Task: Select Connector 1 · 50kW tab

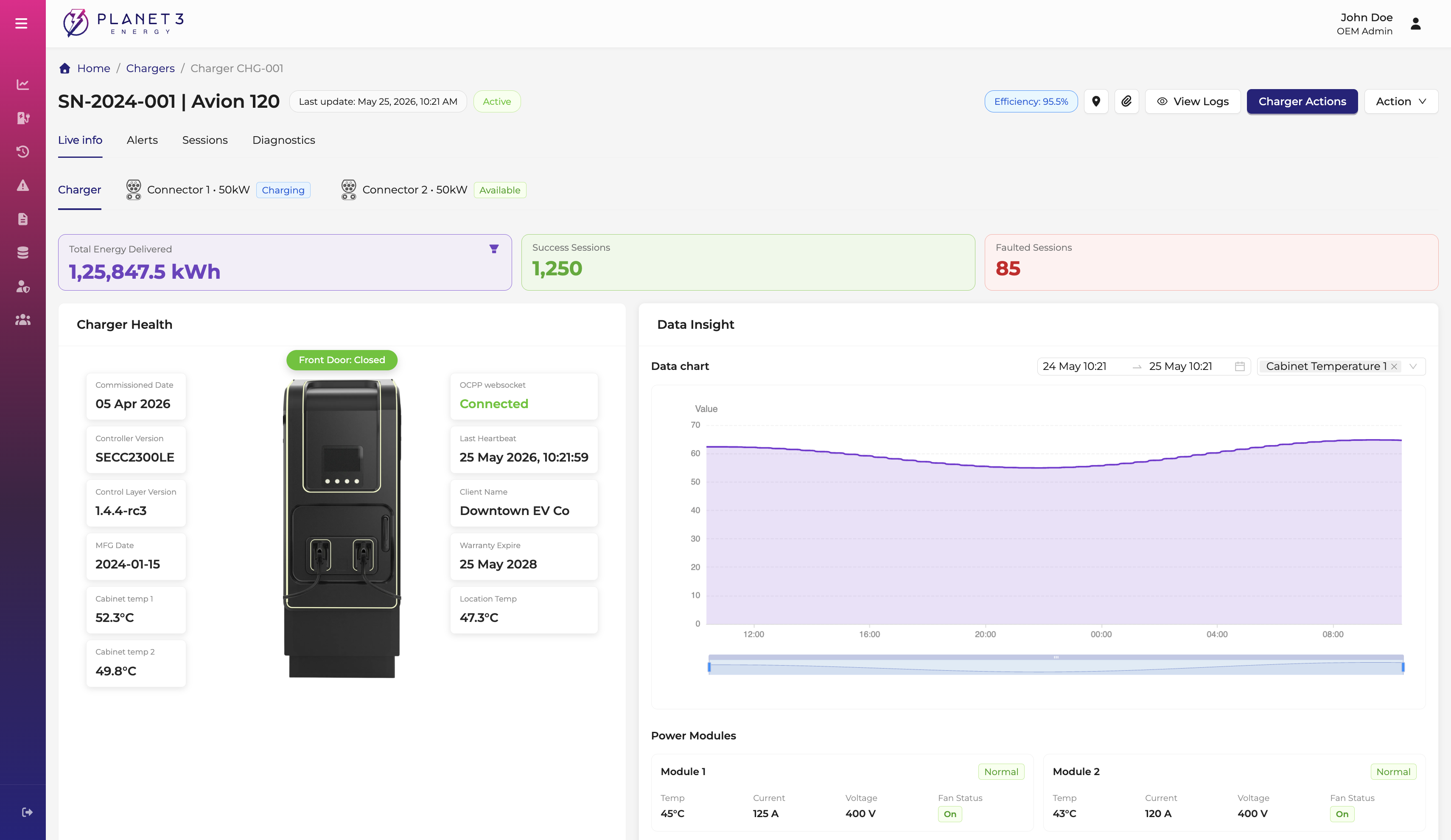Action: (218, 189)
